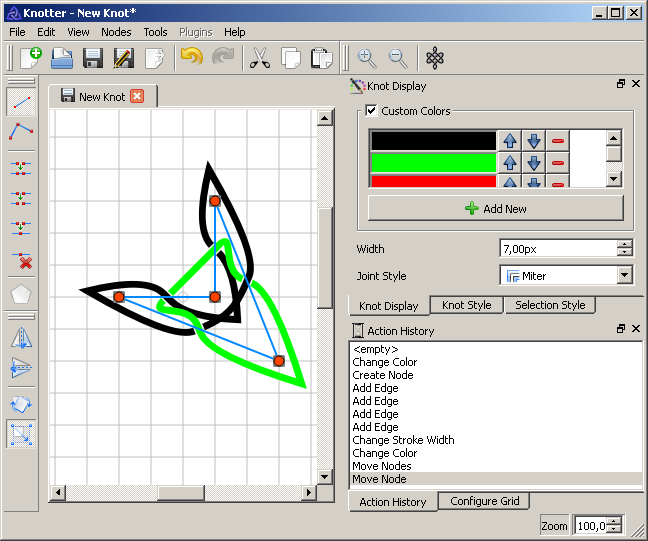Increase Width spinner value
Viewport: 648px width, 541px height.
pos(624,245)
